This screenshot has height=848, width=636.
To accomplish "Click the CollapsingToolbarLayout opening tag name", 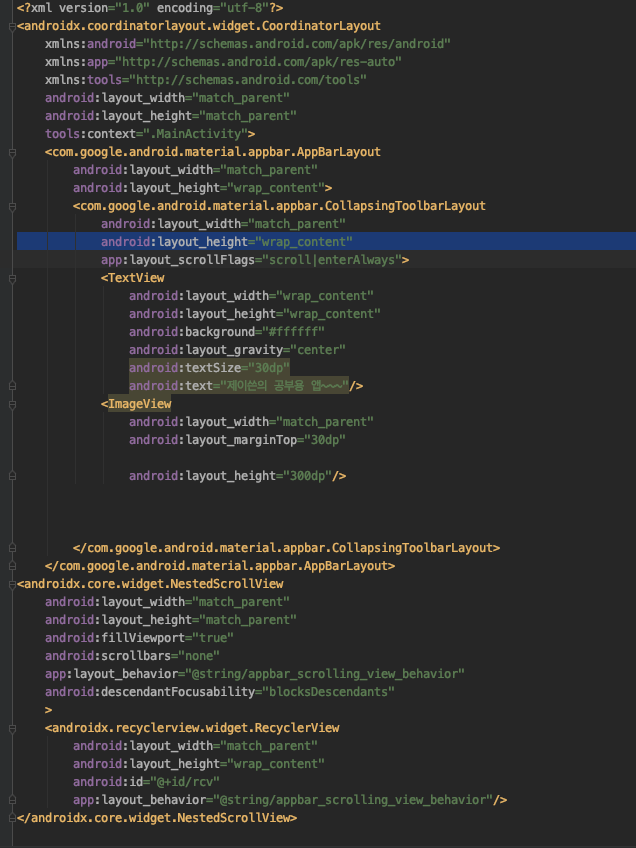I will coord(283,206).
